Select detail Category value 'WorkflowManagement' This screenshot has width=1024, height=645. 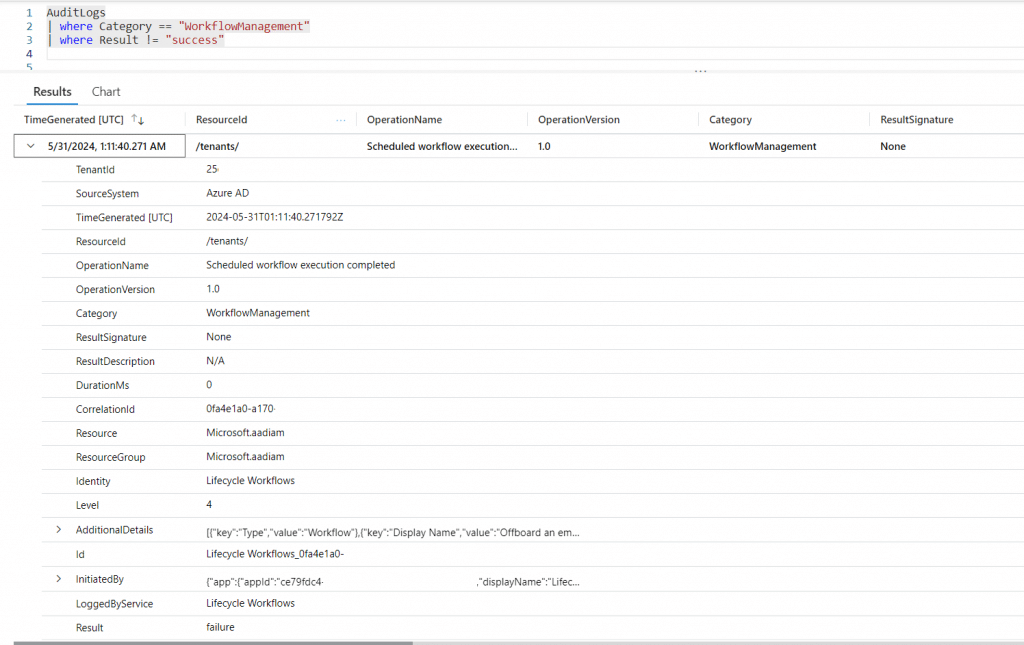[258, 313]
